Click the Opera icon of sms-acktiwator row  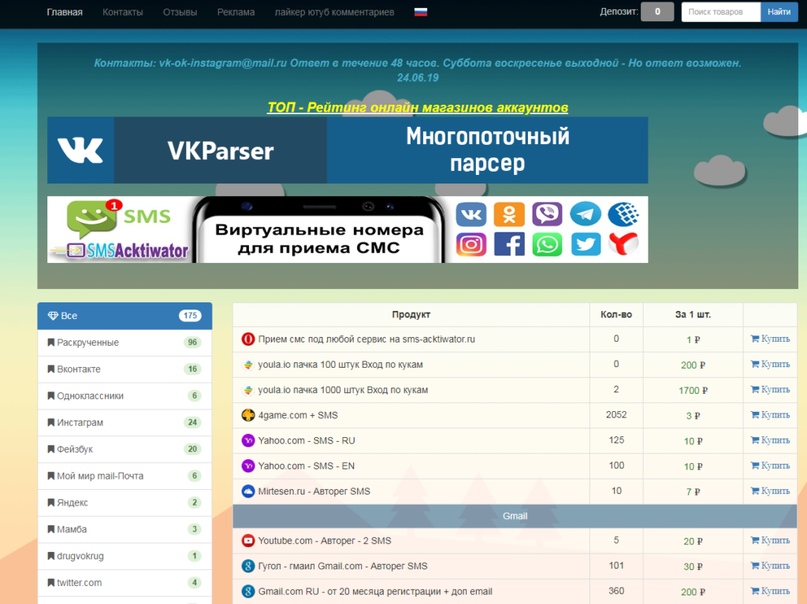[248, 339]
